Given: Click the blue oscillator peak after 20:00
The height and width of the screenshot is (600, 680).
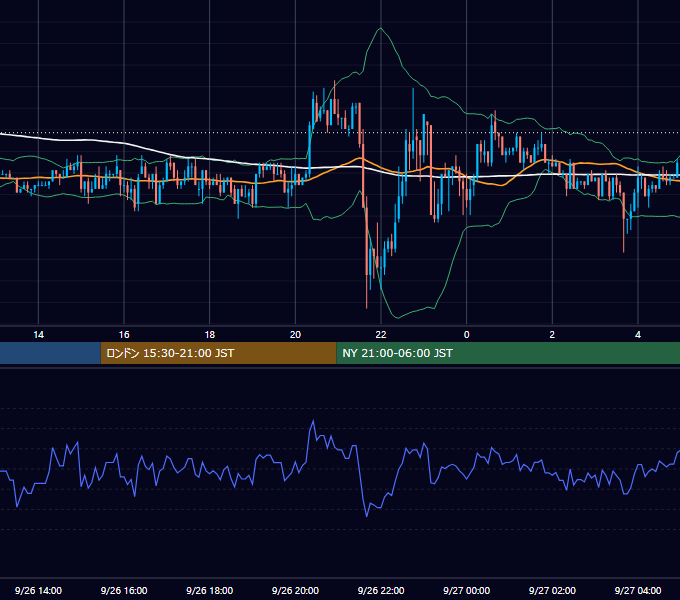Looking at the screenshot, I should (313, 421).
